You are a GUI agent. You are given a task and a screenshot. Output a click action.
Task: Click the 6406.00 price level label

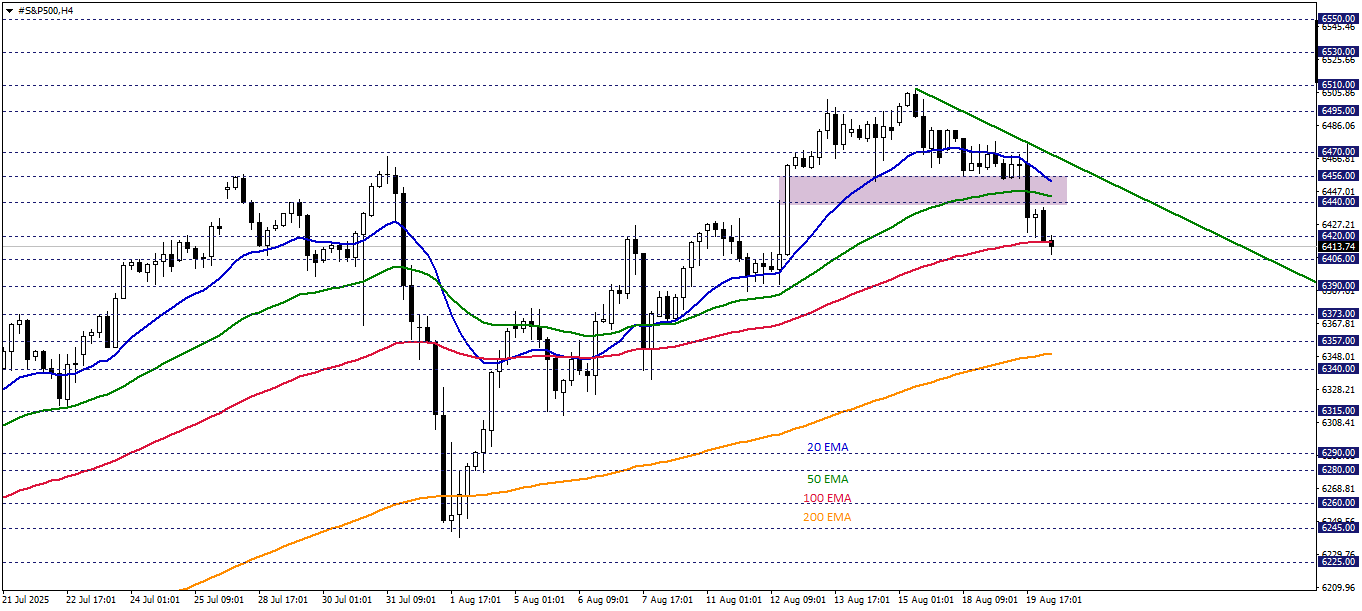pyautogui.click(x=1338, y=258)
